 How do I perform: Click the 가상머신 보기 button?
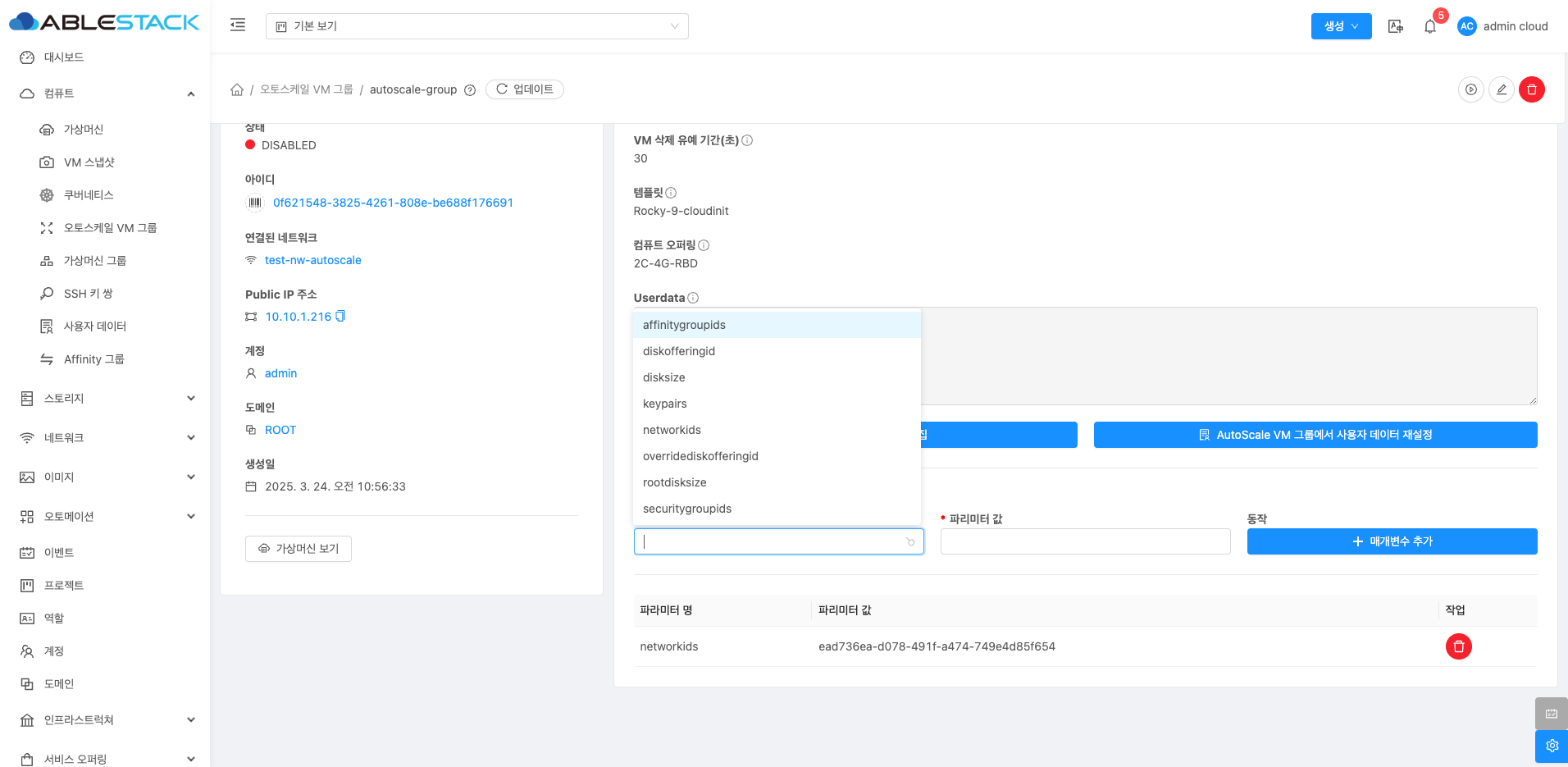(299, 549)
